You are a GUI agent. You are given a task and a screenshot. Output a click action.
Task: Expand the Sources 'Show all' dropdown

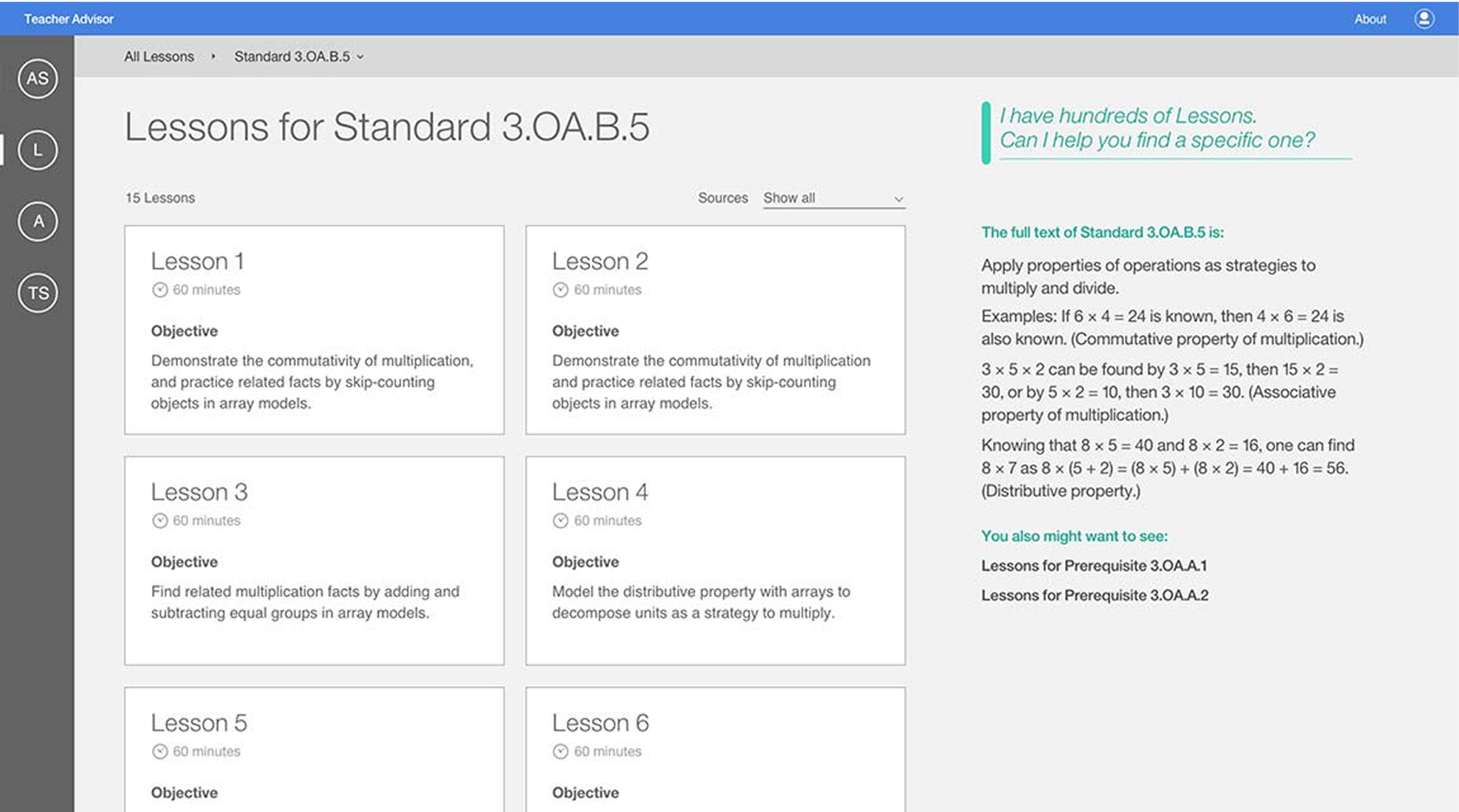pos(831,198)
